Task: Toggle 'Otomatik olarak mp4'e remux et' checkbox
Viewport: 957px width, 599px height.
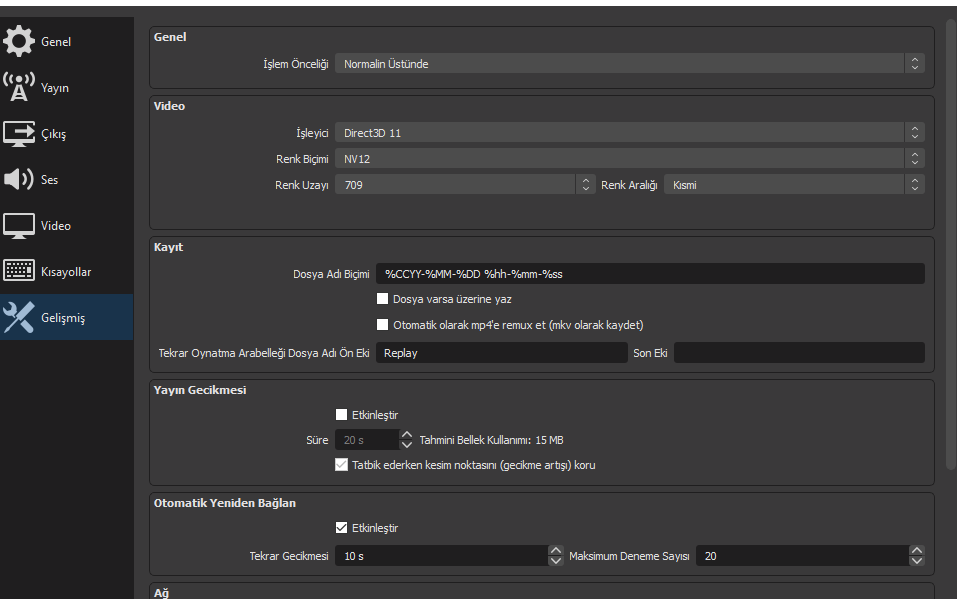Action: (x=382, y=325)
